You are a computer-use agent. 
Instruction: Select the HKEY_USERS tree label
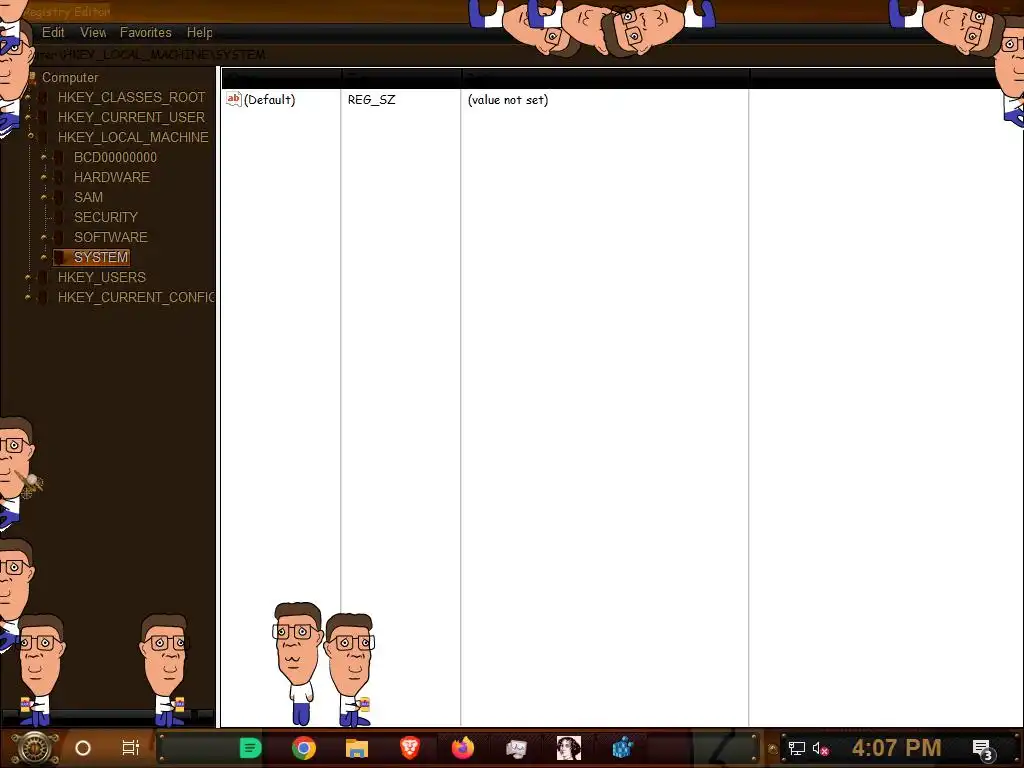(101, 278)
